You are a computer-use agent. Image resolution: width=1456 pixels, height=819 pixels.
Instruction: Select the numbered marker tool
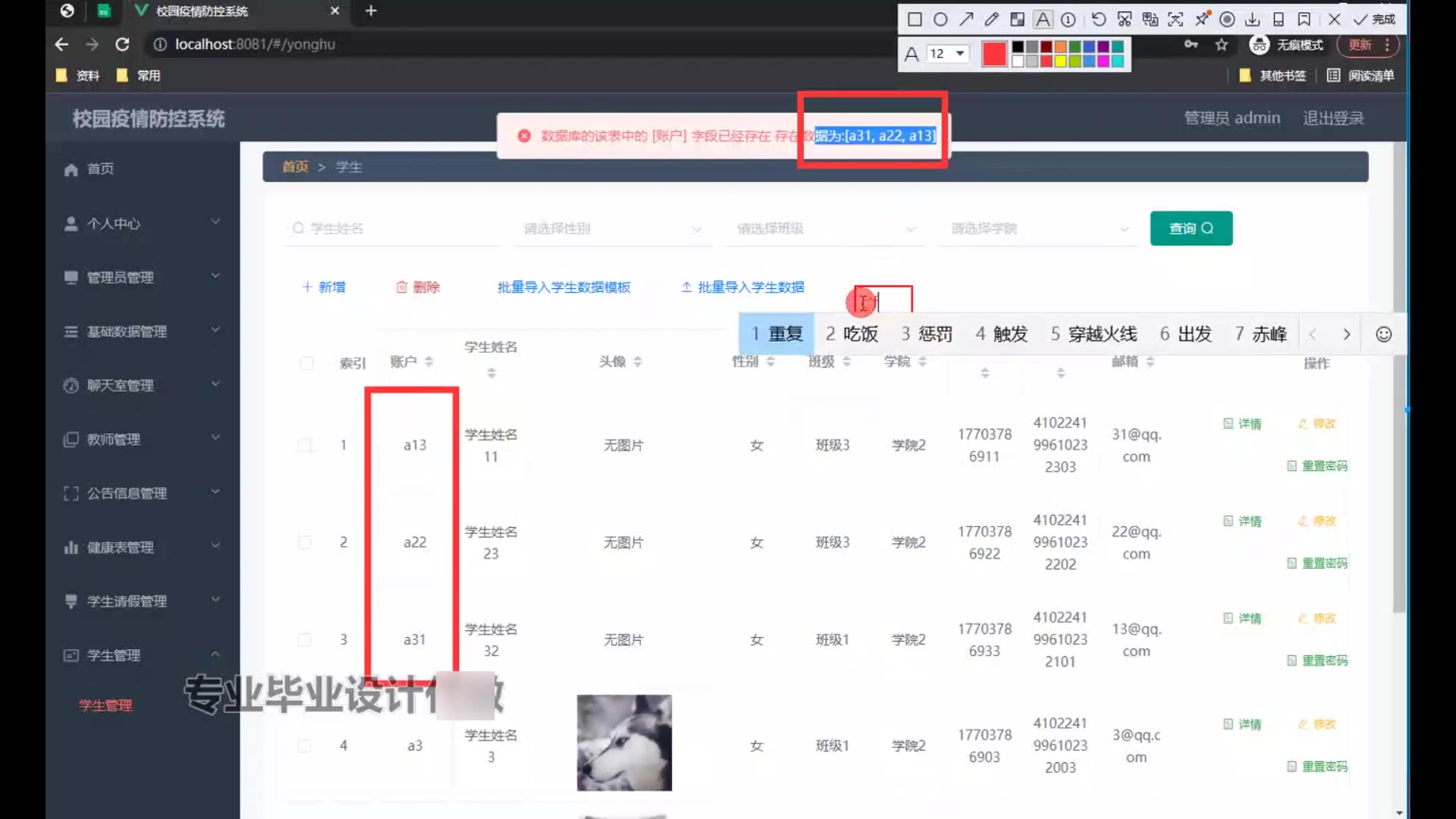click(x=1068, y=20)
